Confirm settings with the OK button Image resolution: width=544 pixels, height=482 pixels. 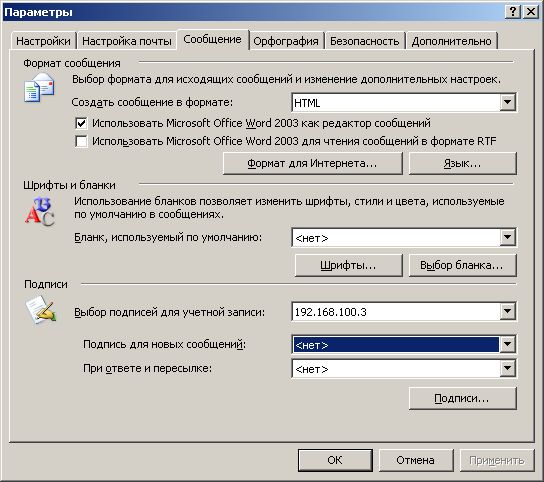[335, 460]
